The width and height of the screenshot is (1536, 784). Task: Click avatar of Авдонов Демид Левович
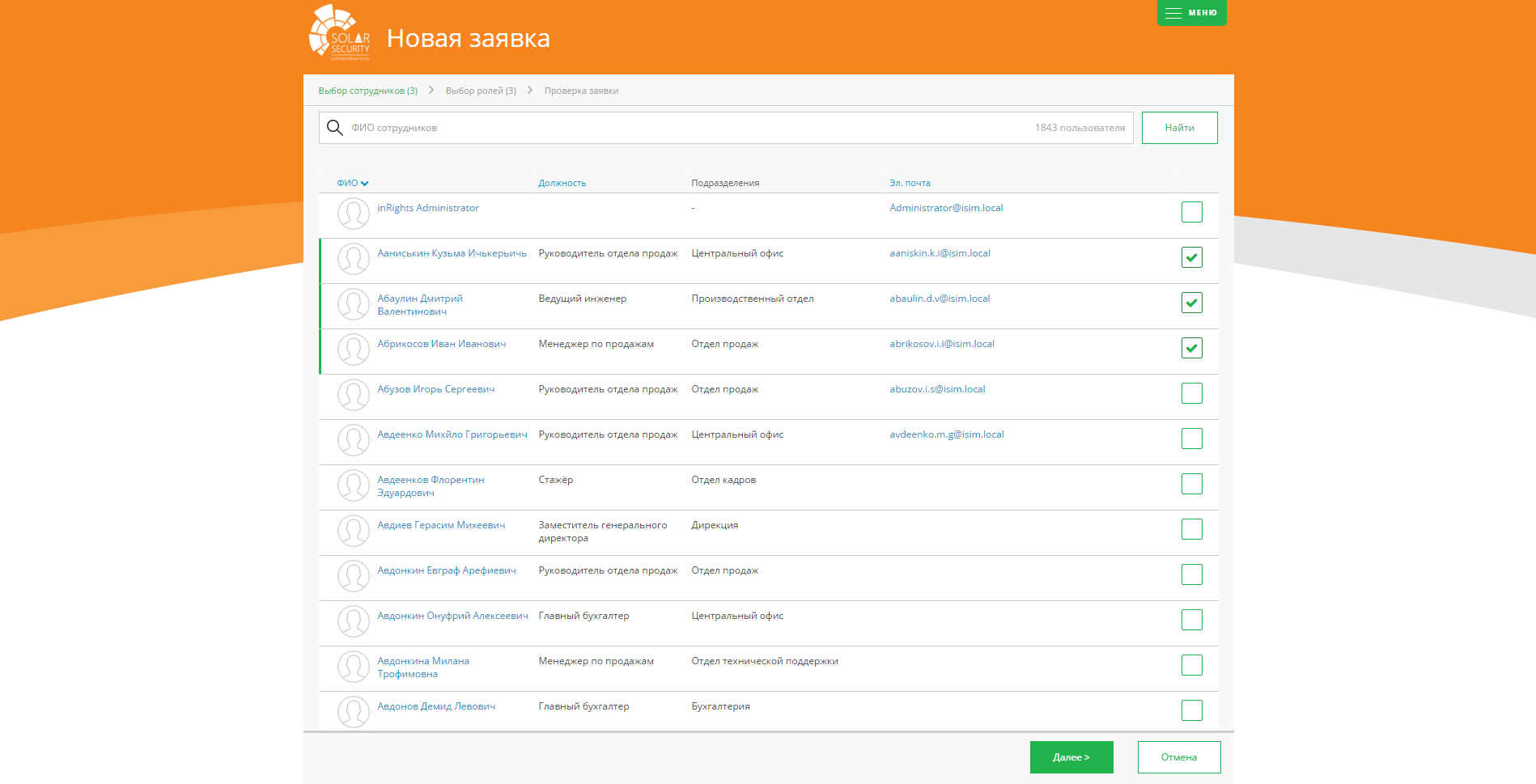point(354,713)
